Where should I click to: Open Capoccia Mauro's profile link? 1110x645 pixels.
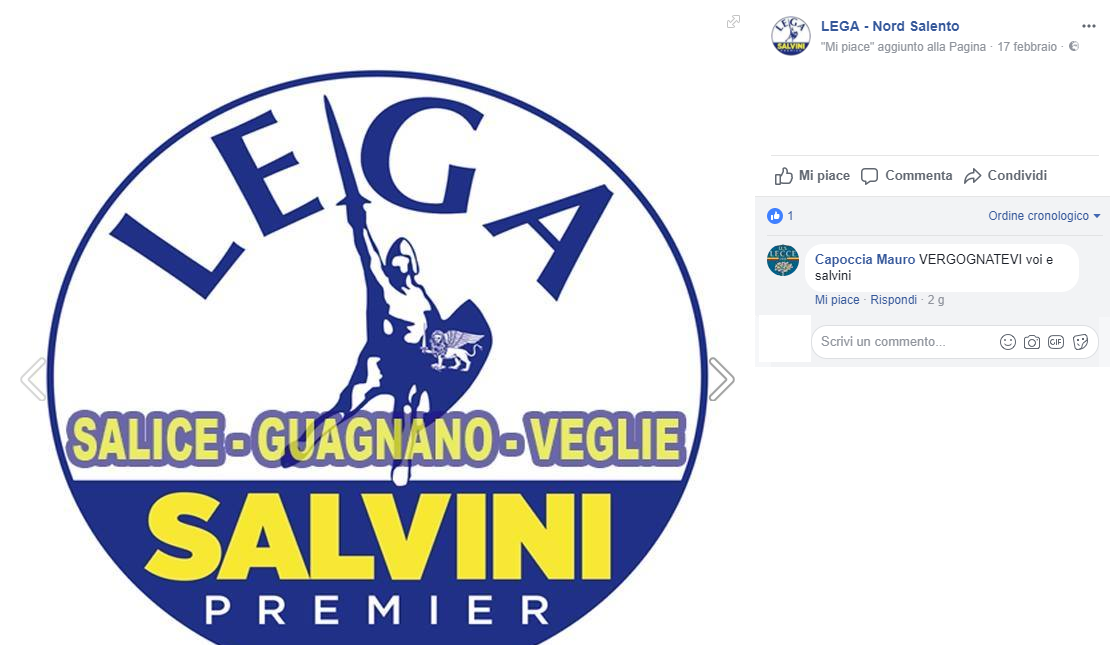coord(864,260)
